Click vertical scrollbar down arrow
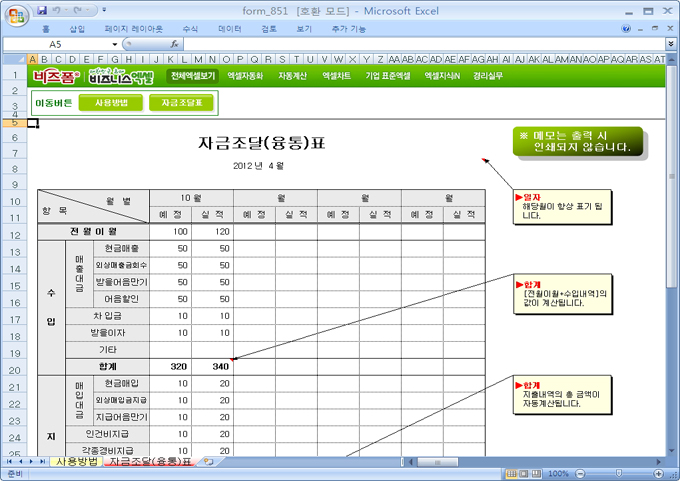Image resolution: width=680 pixels, height=481 pixels. click(x=671, y=451)
